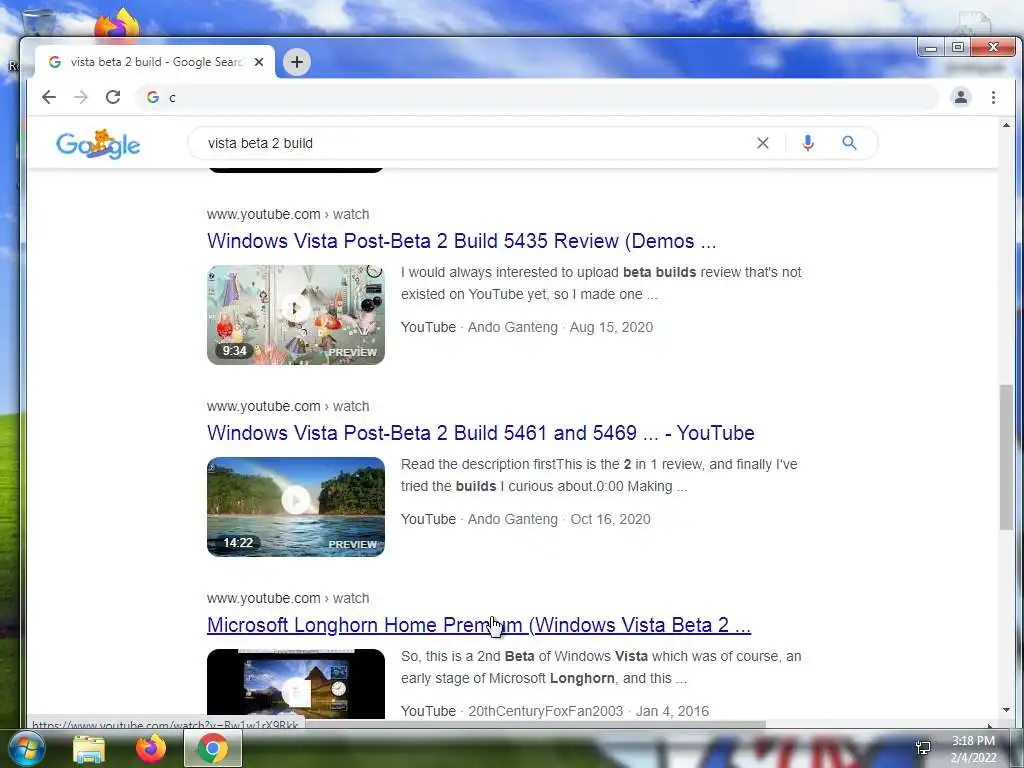Click the address bar with Google icon
This screenshot has height=768, width=1024.
[x=537, y=97]
